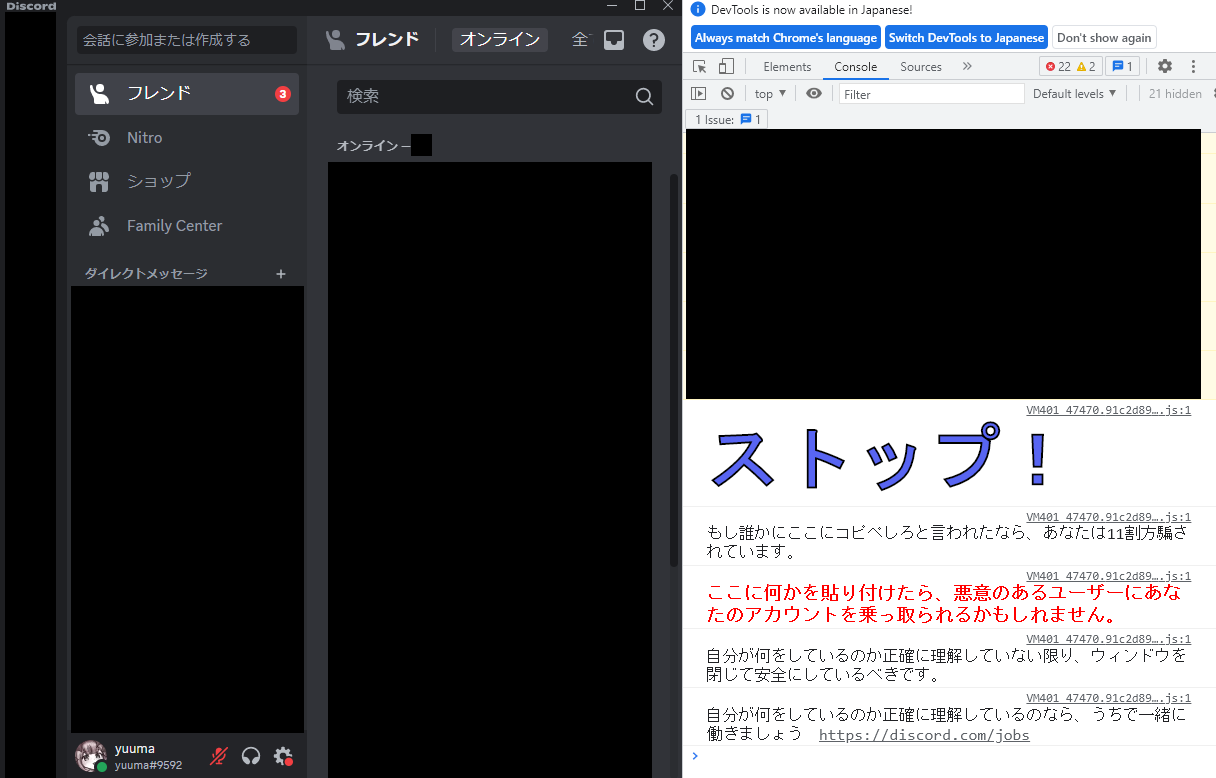Open the Discord help icon
Image resolution: width=1216 pixels, height=778 pixels.
point(654,40)
